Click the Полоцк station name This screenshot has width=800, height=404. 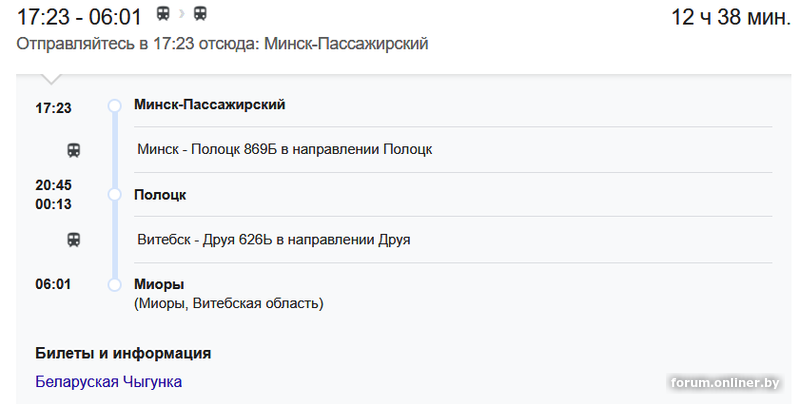(x=160, y=194)
